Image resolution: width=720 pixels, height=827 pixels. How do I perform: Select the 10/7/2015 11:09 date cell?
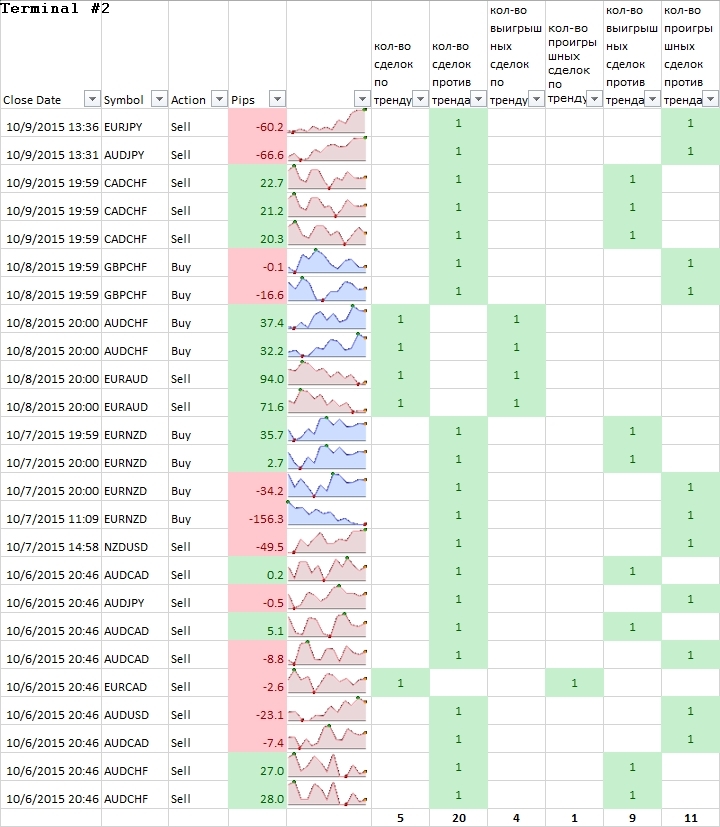51,515
